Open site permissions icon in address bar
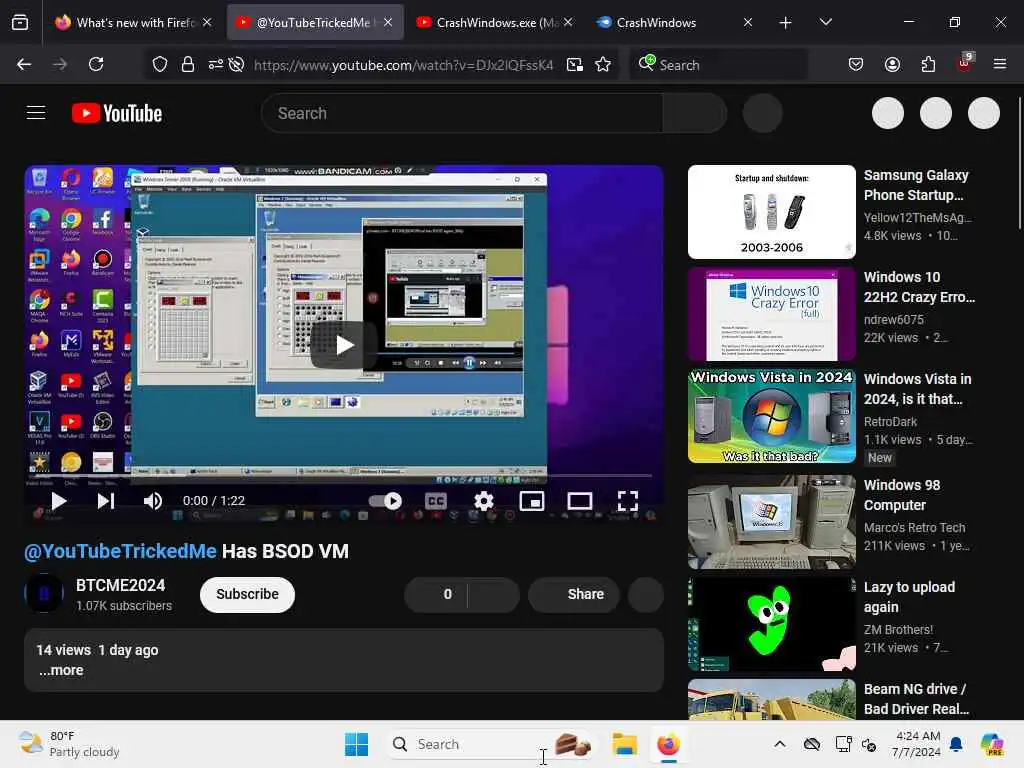The height and width of the screenshot is (768, 1024). (215, 64)
